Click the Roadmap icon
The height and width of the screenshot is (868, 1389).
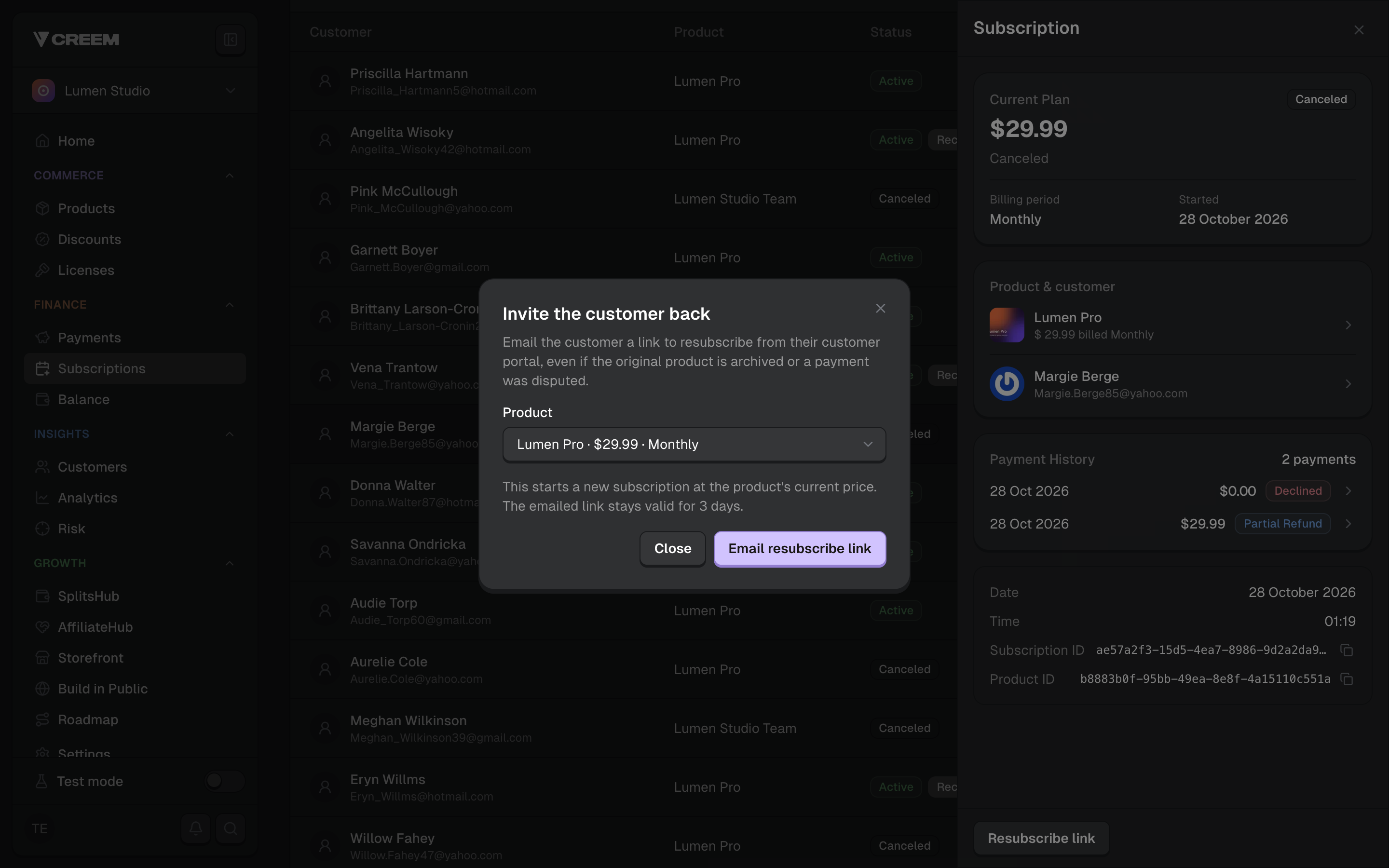(x=42, y=719)
